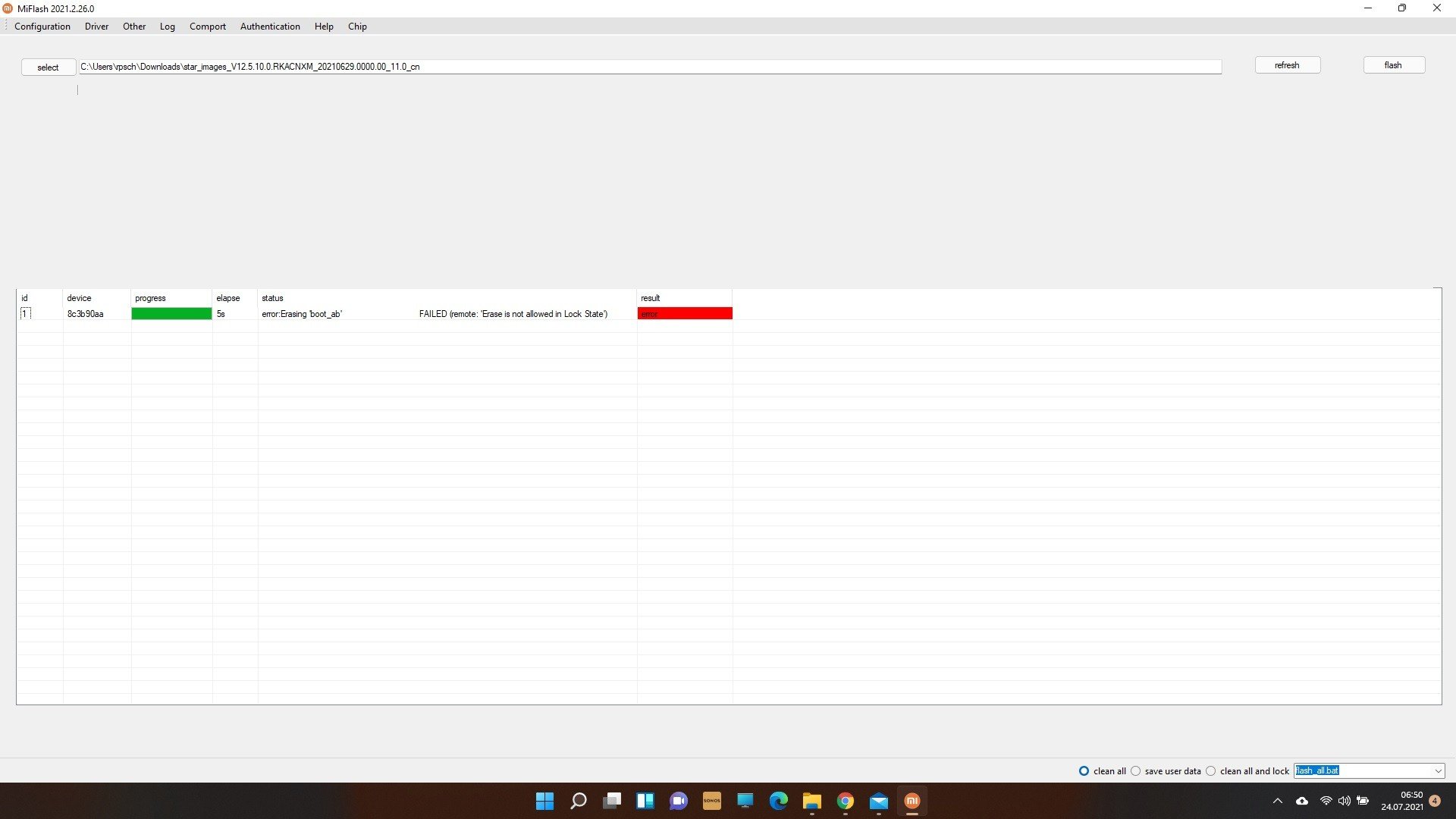This screenshot has height=819, width=1456.
Task: Click the result column header
Action: (x=685, y=298)
